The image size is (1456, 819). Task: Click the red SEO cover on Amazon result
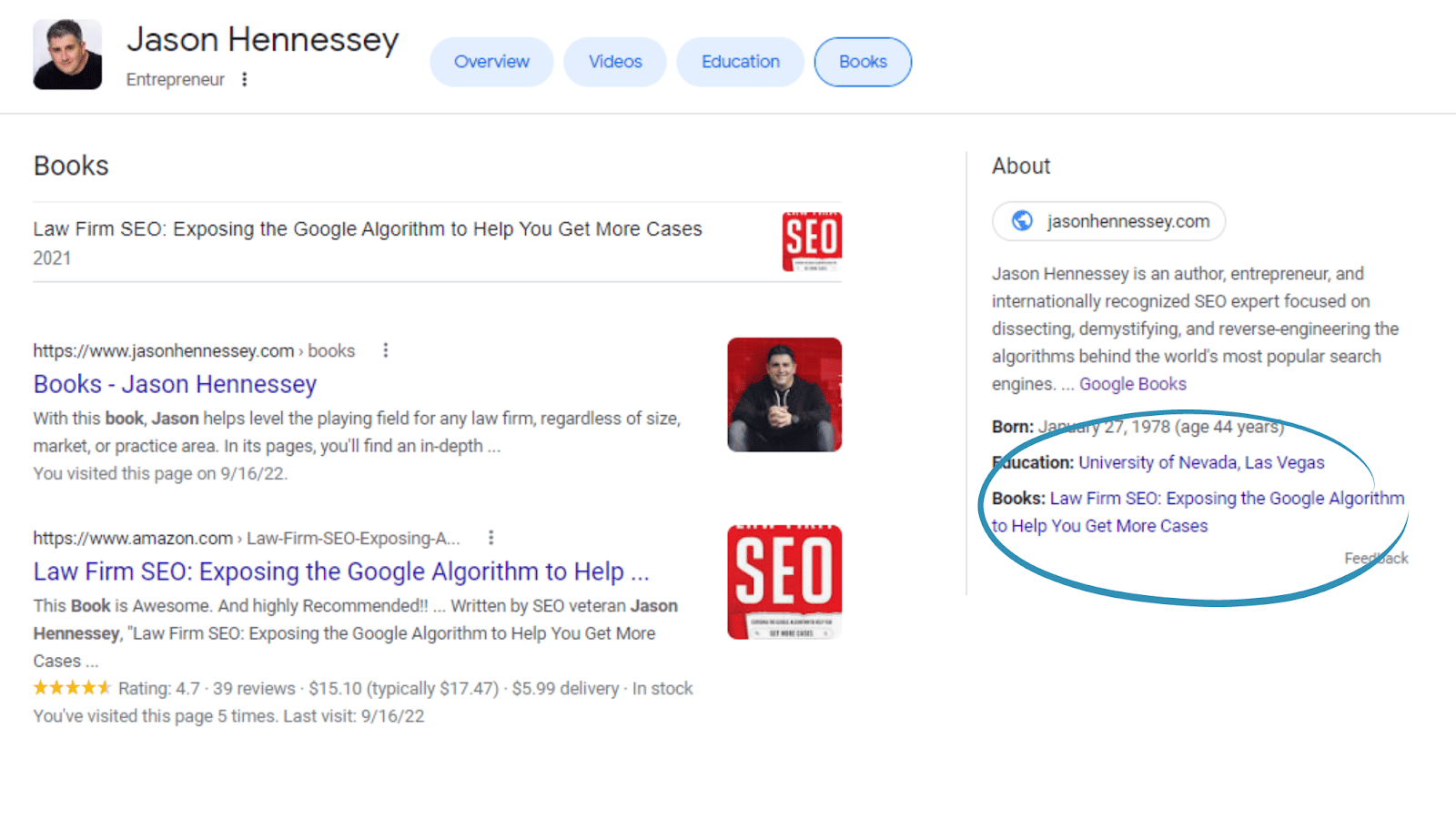point(784,582)
